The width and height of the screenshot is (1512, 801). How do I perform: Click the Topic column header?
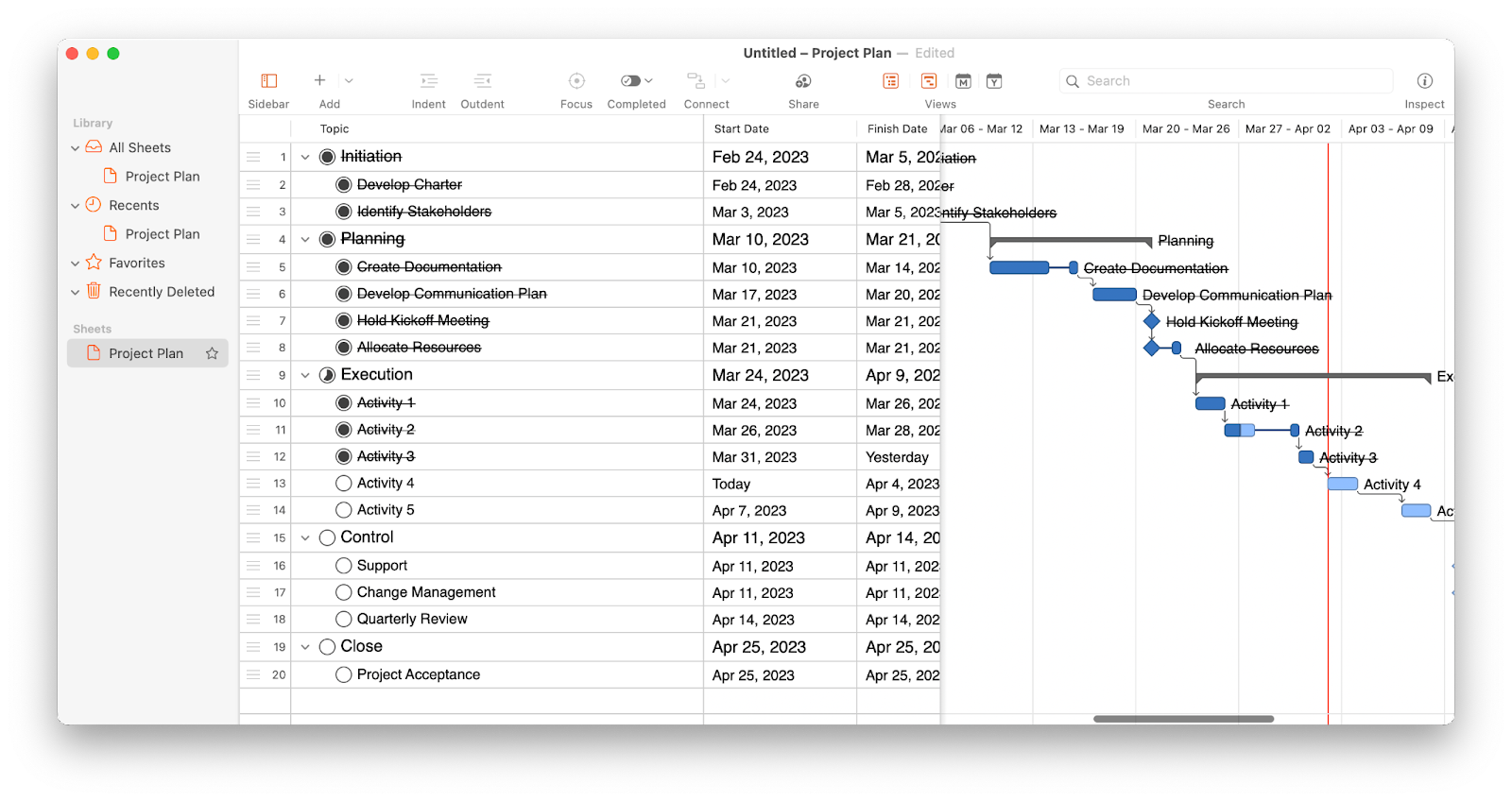click(x=497, y=129)
